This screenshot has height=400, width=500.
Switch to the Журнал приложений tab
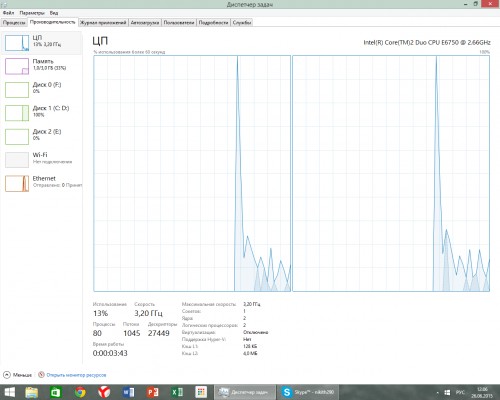tap(103, 23)
